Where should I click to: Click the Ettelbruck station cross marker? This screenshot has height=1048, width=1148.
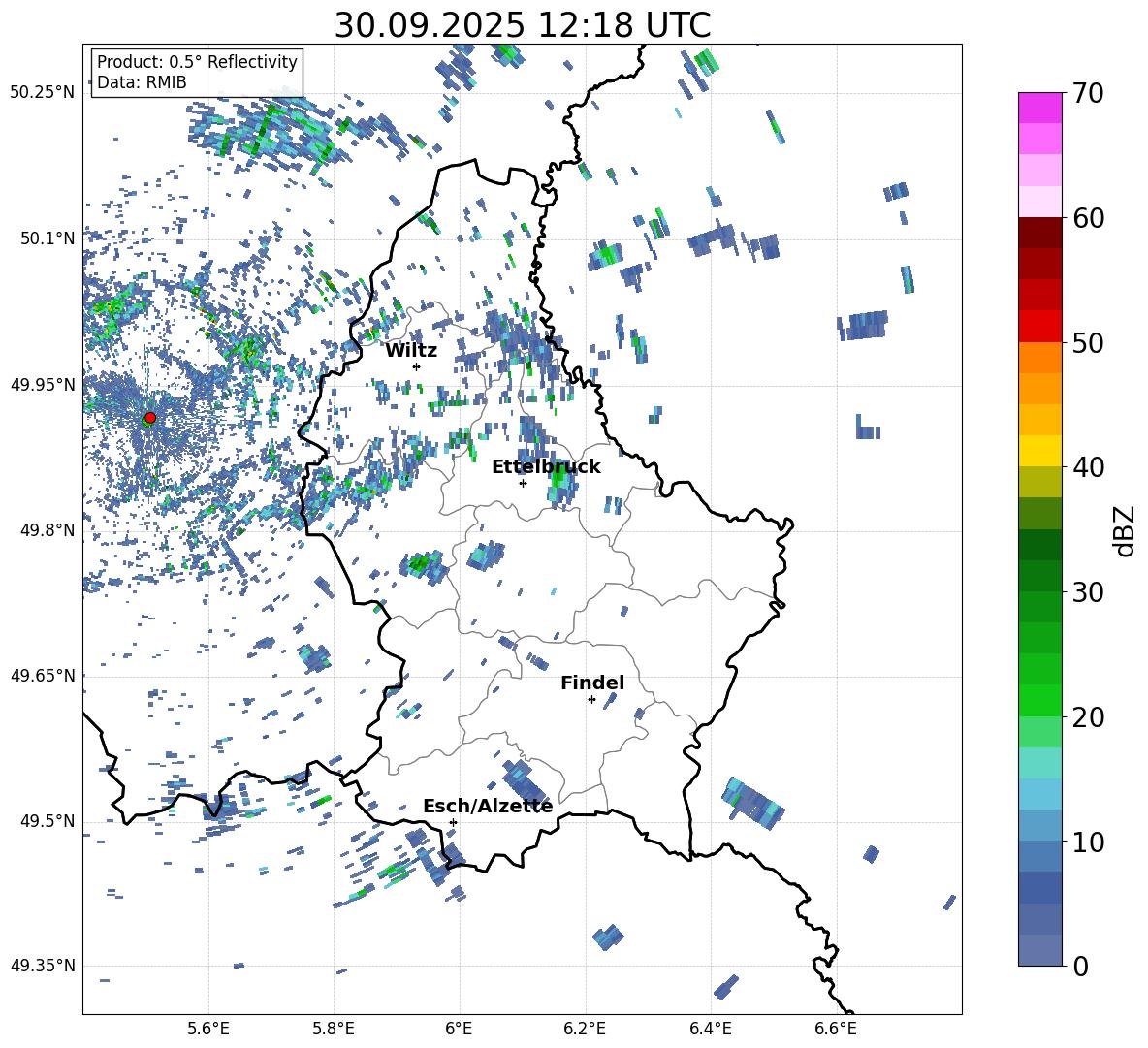coord(523,483)
